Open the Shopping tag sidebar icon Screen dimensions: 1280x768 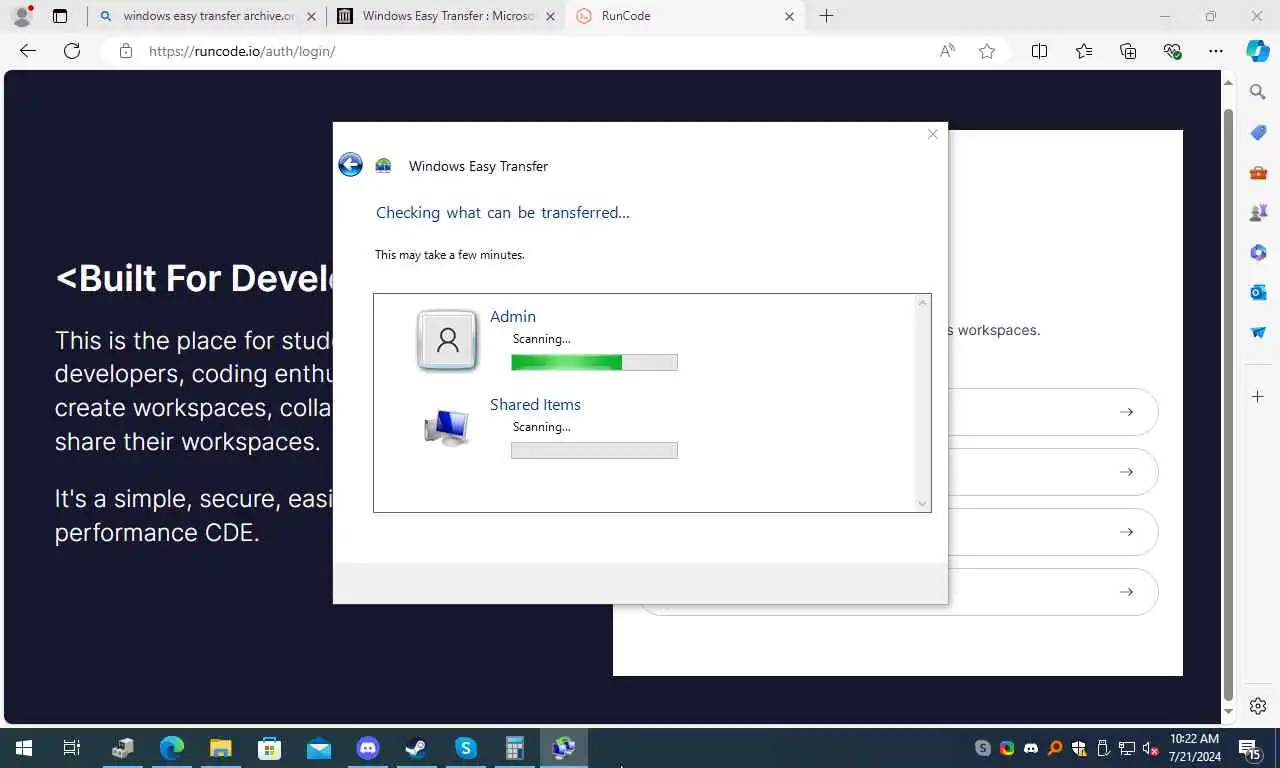tap(1258, 133)
